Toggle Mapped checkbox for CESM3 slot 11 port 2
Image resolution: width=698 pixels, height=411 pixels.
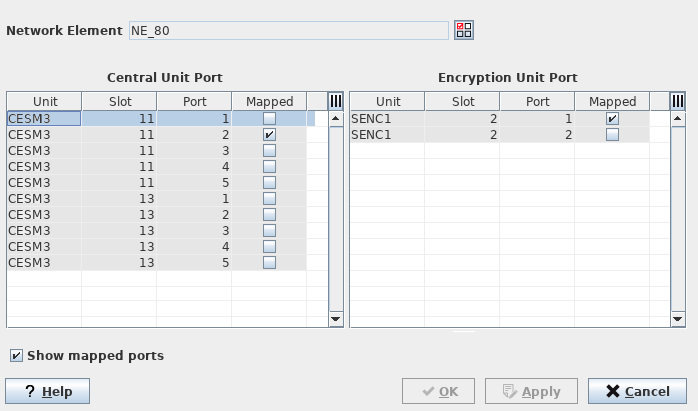[269, 134]
